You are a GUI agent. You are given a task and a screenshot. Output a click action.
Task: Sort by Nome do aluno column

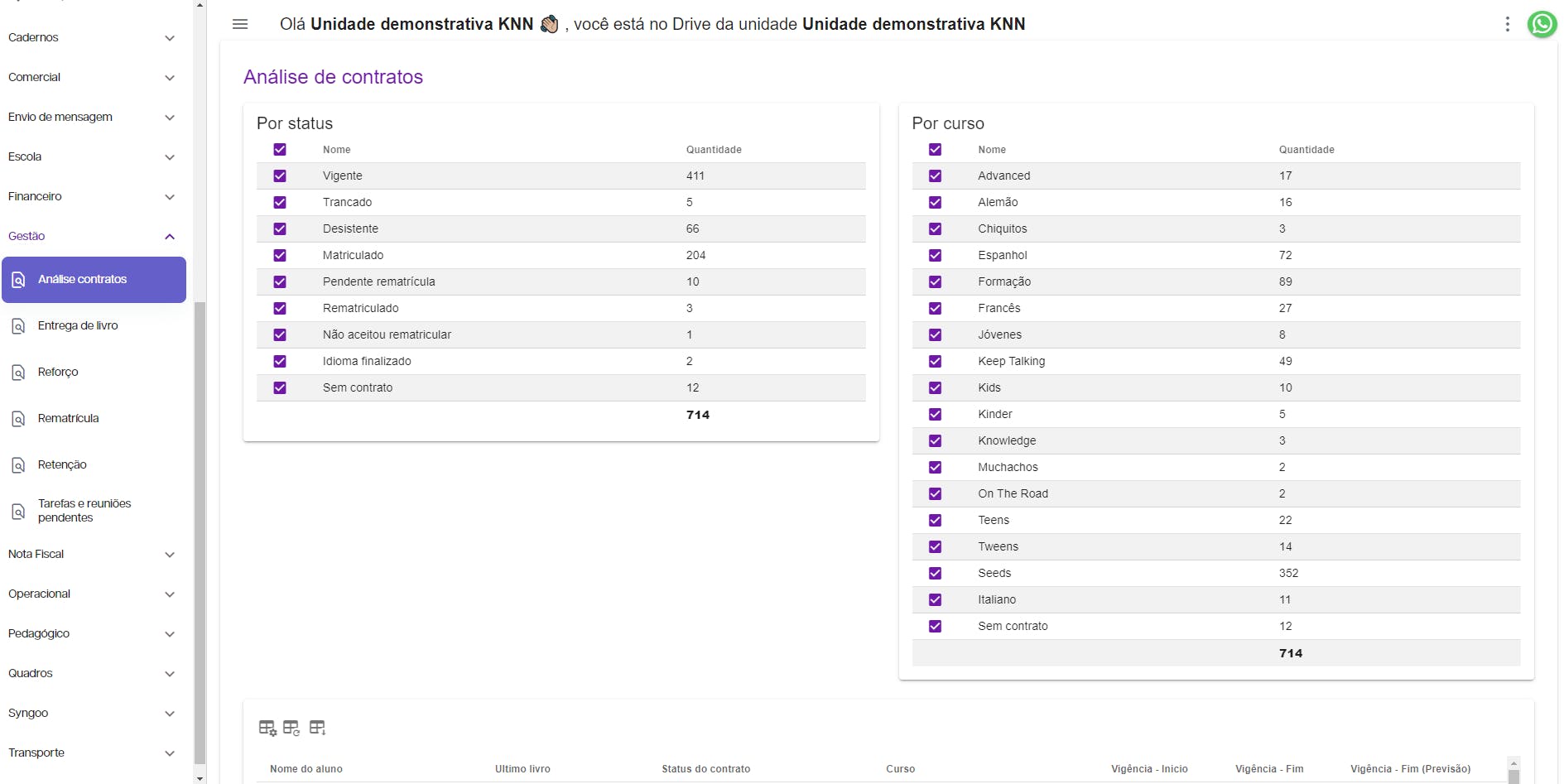coord(306,769)
